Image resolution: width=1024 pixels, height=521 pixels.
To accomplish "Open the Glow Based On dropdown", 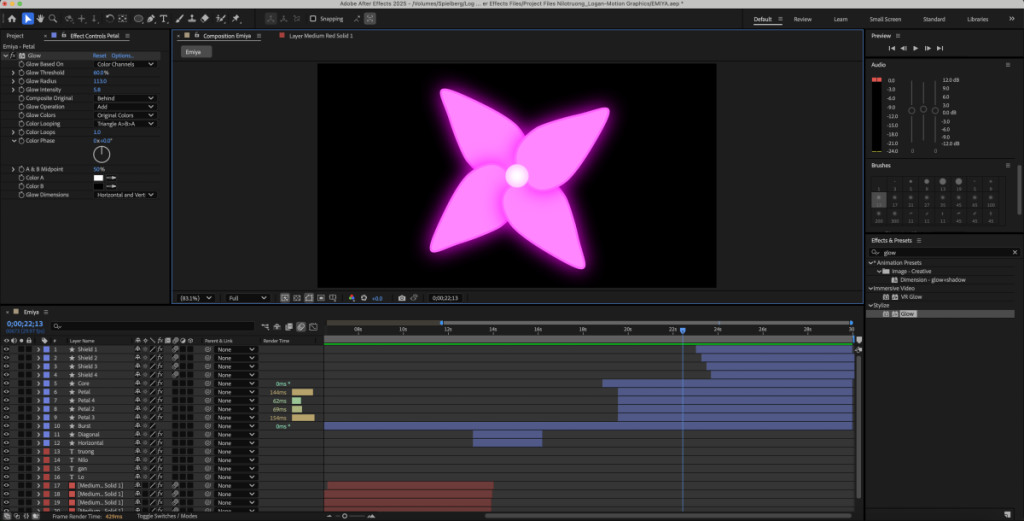I will (x=125, y=64).
